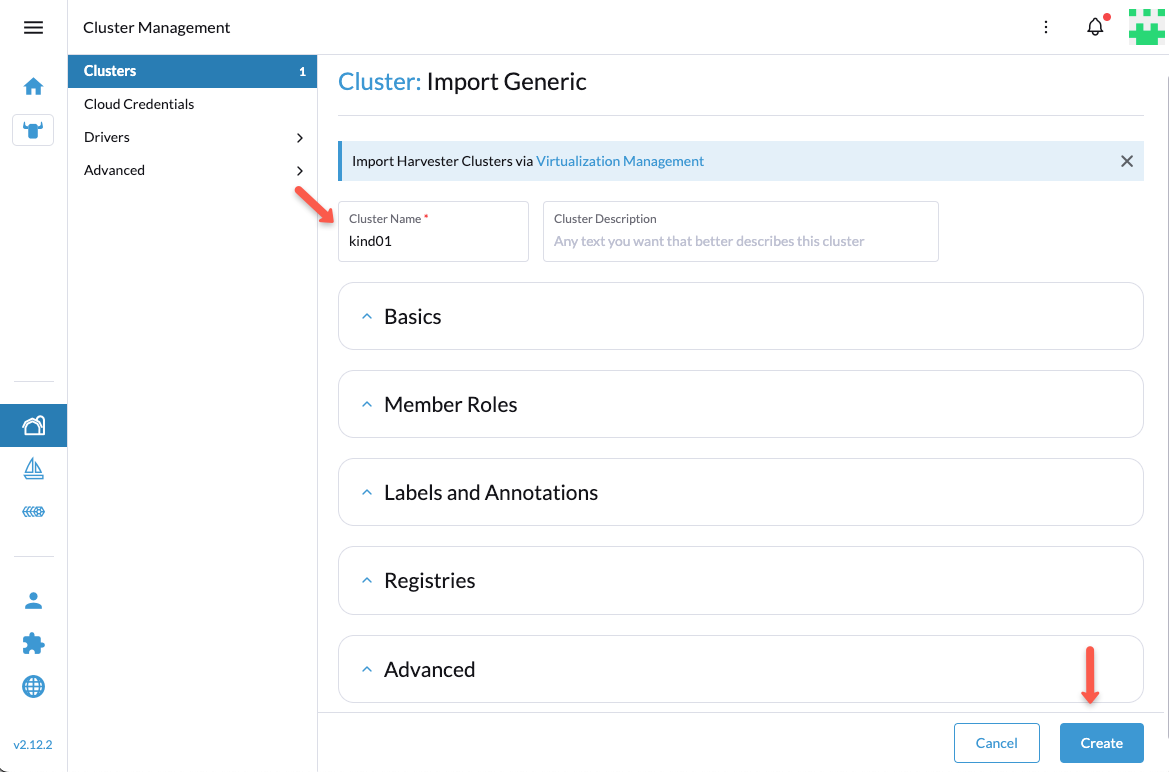
Task: Open the hamburger navigation menu
Action: coord(33,27)
